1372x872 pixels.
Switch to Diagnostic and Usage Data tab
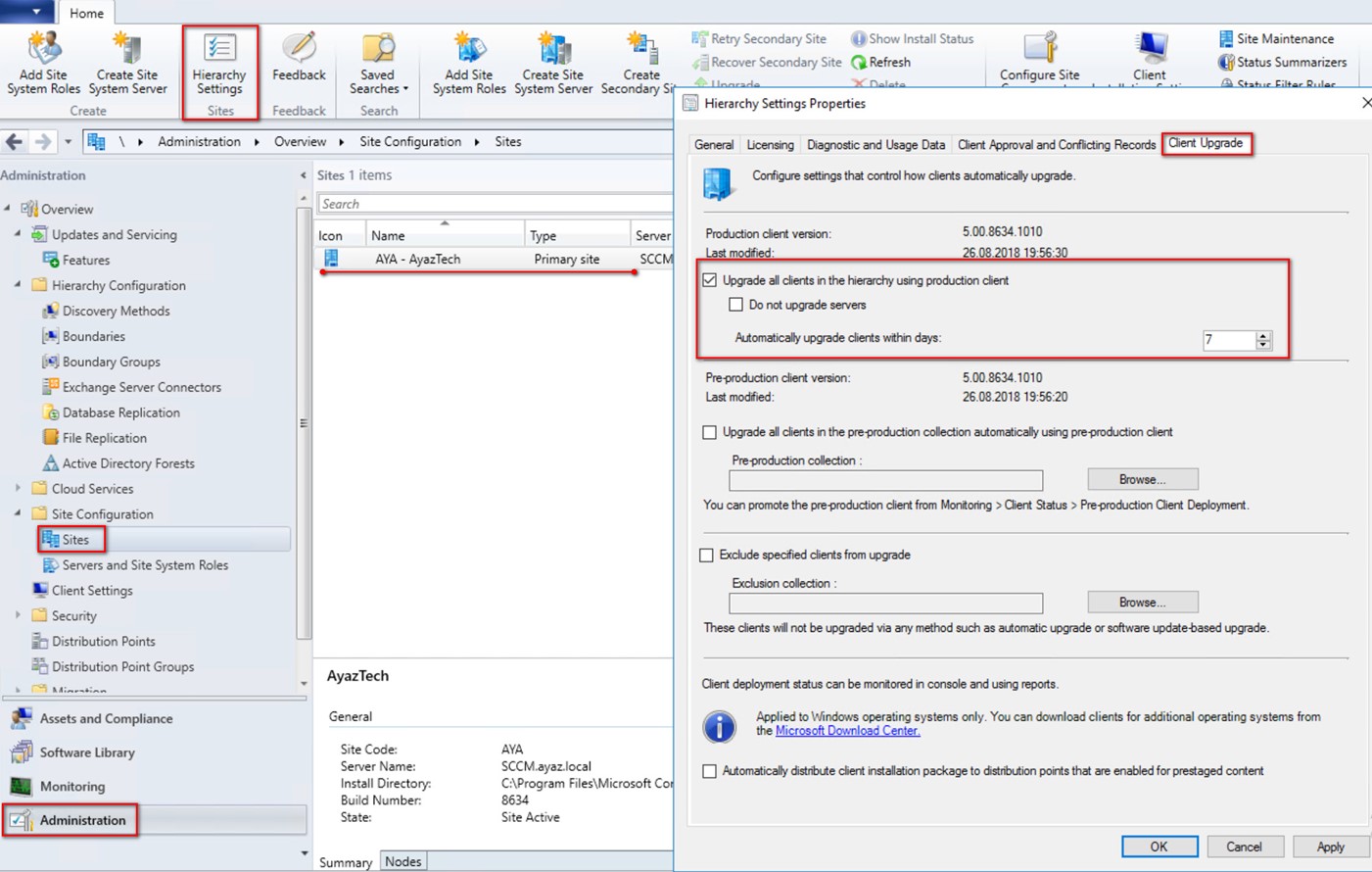[x=875, y=144]
